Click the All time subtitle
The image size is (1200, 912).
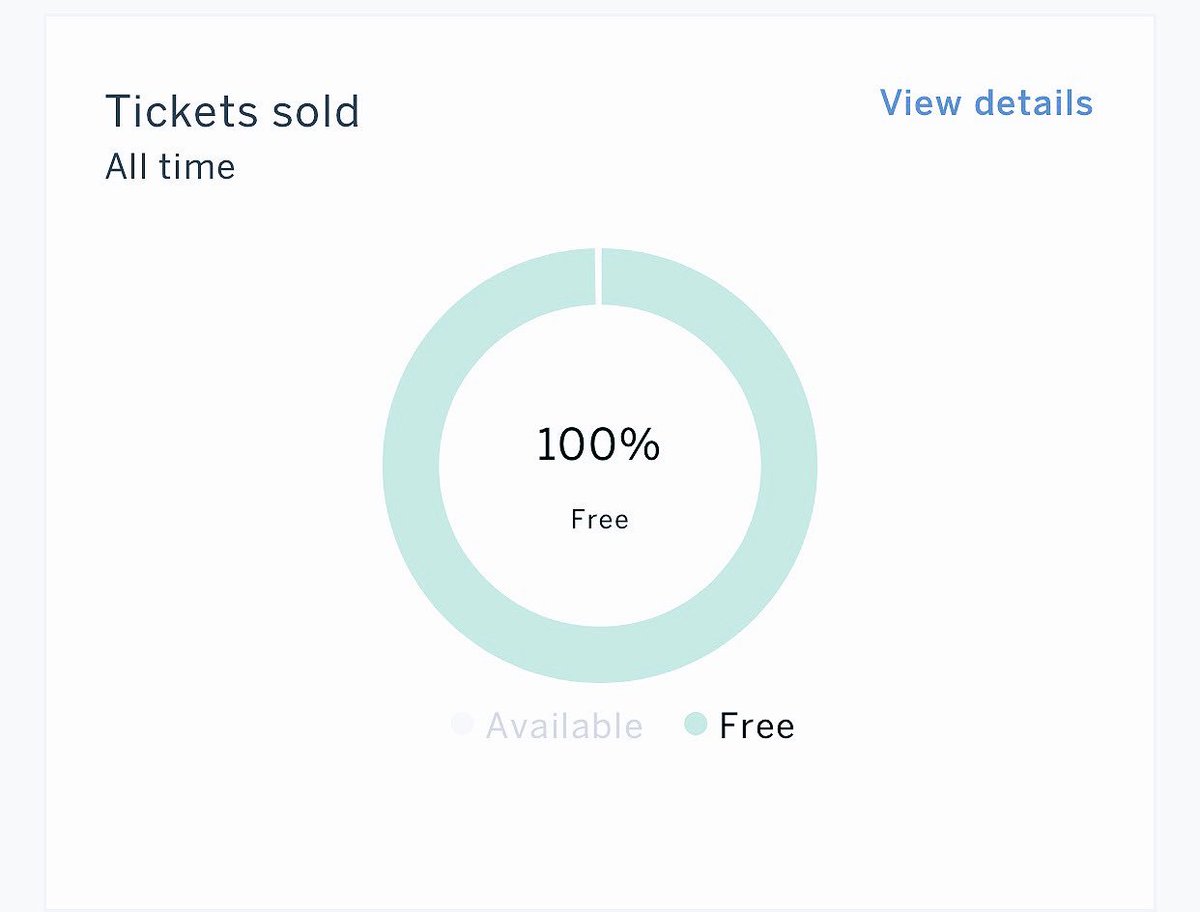tap(170, 166)
